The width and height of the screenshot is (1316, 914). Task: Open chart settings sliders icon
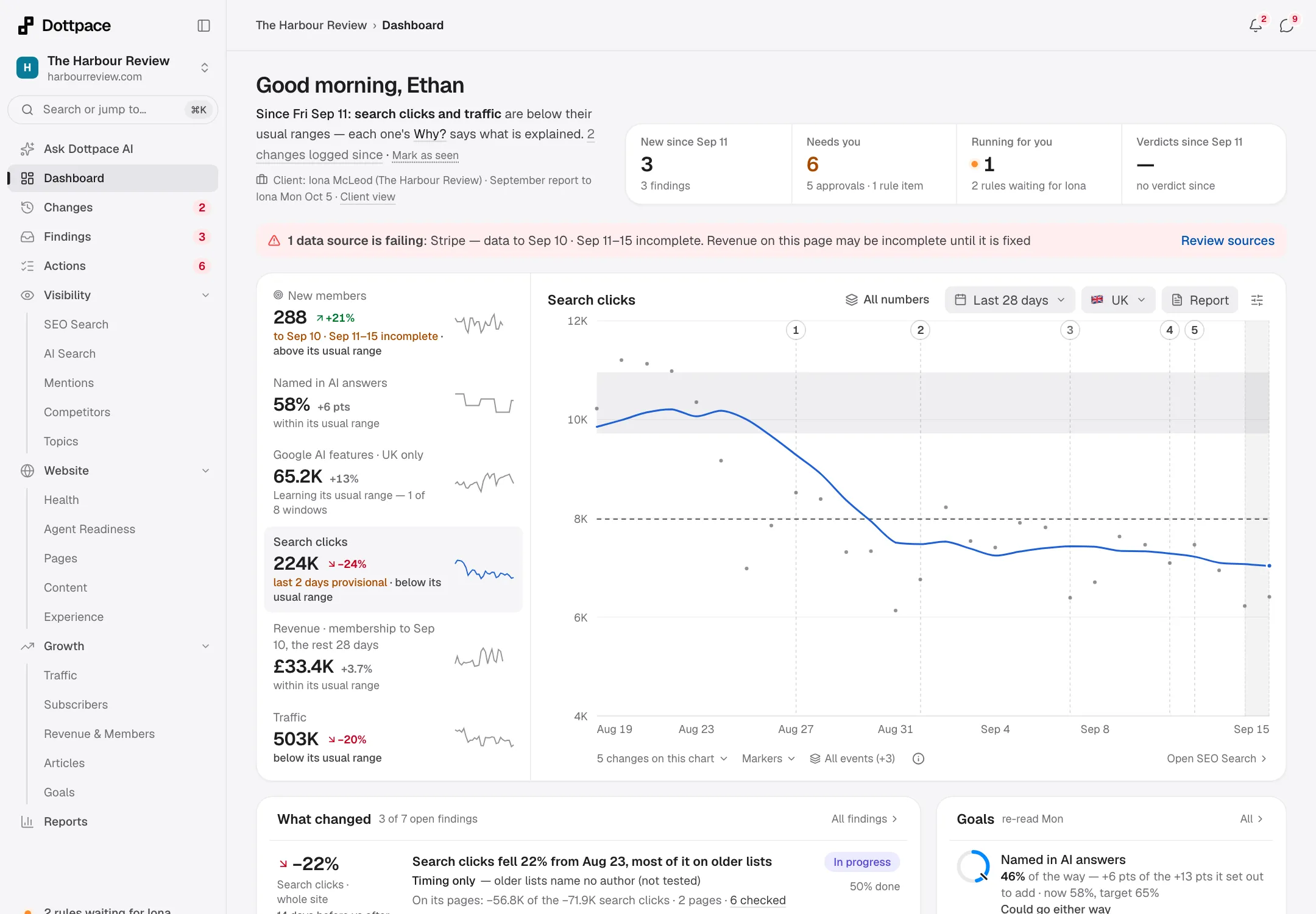tap(1257, 300)
